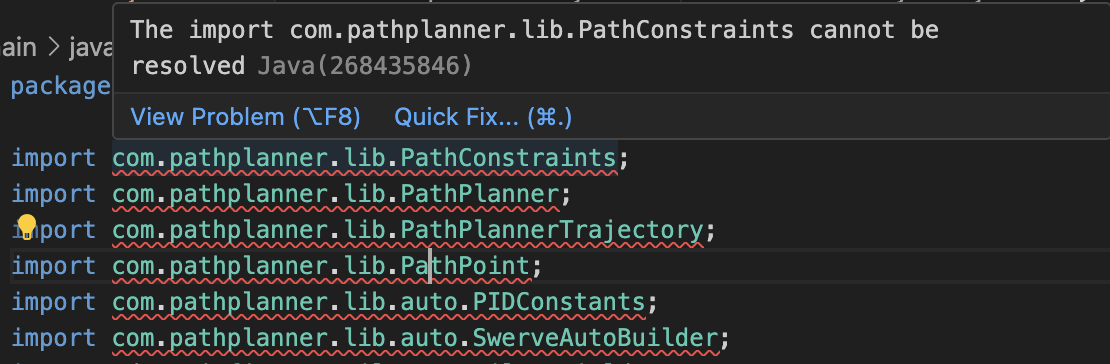Click the Java(268435846) error code in tooltip
The height and width of the screenshot is (364, 1110).
click(x=365, y=66)
